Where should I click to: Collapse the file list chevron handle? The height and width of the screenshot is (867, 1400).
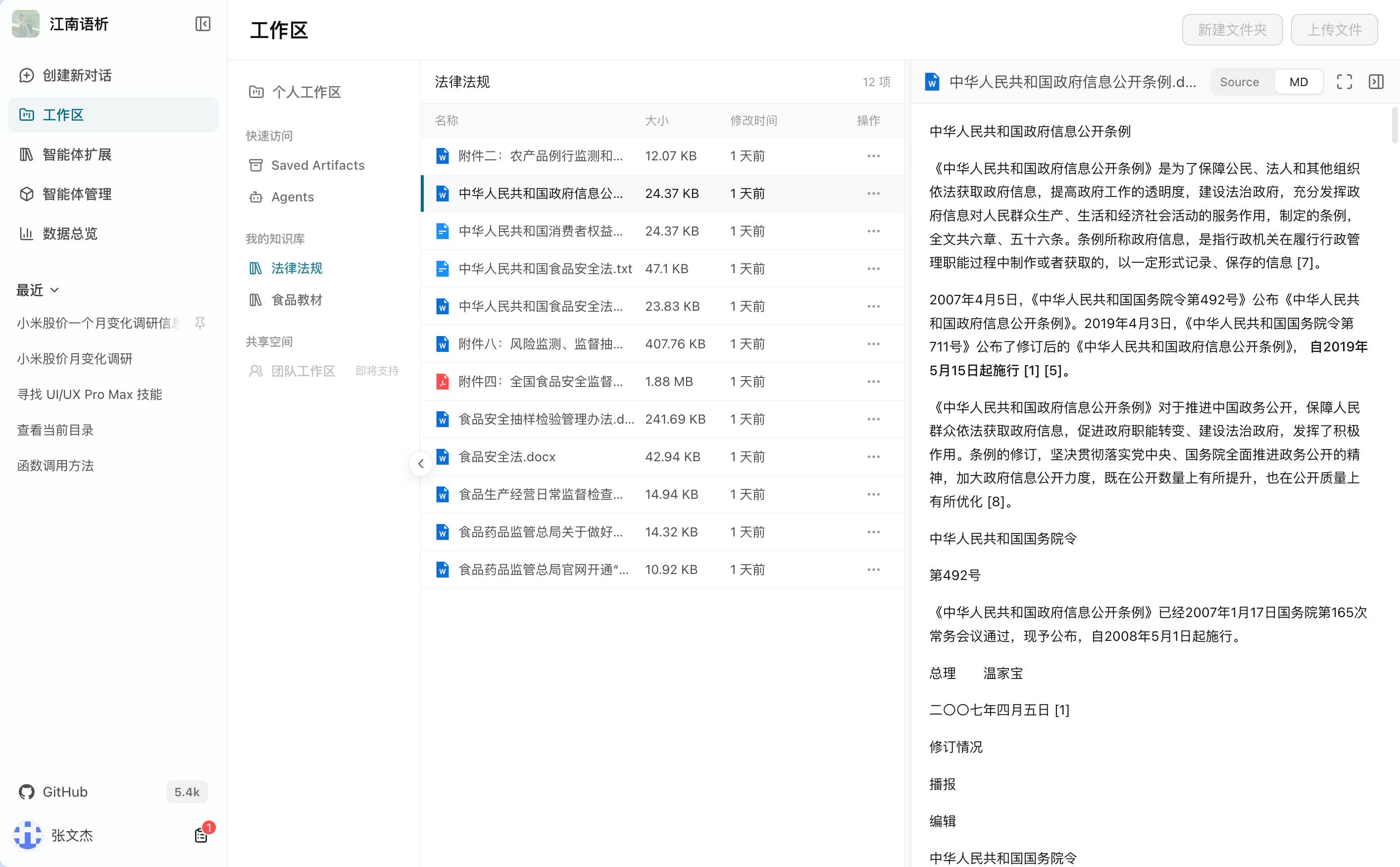[x=420, y=463]
